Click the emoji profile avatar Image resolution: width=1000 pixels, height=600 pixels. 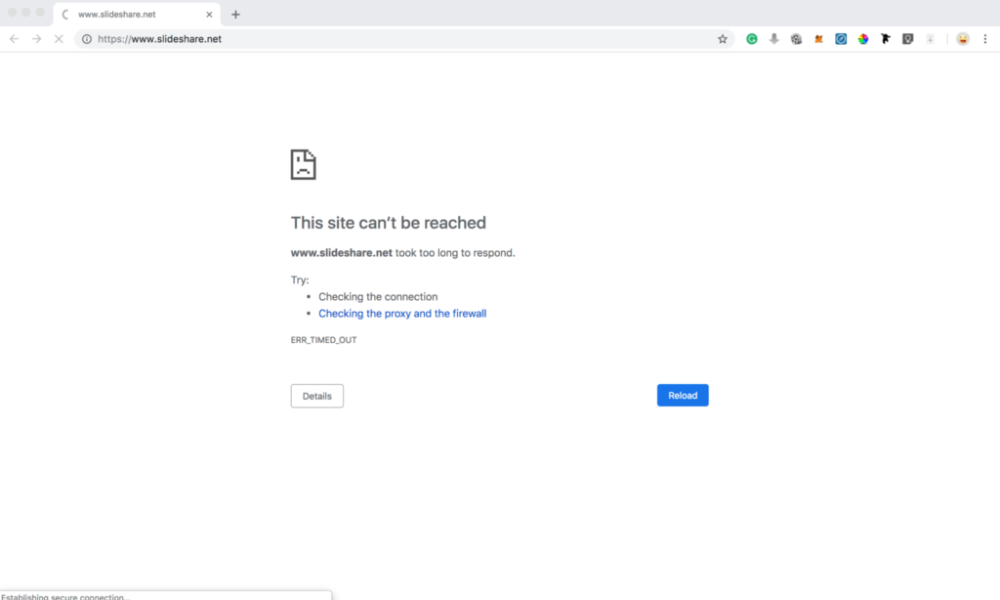tap(962, 39)
